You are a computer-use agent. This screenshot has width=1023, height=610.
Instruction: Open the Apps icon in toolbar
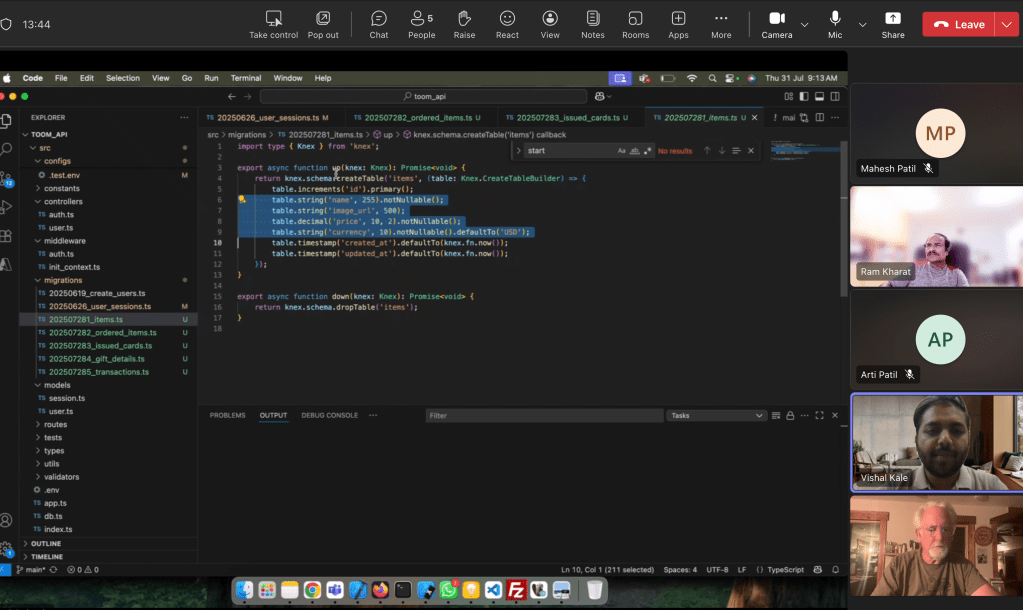(678, 19)
